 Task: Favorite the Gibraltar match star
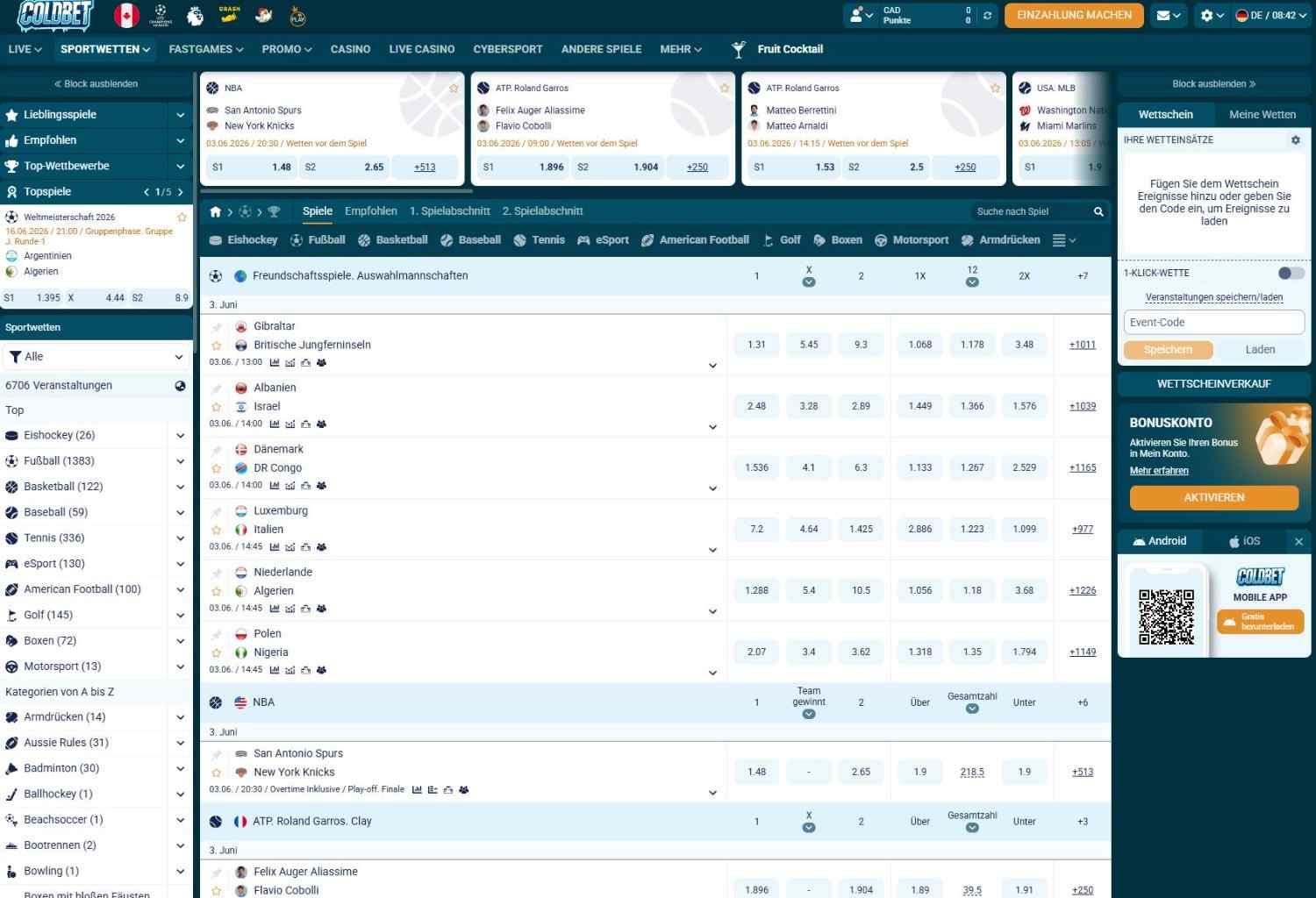click(217, 346)
